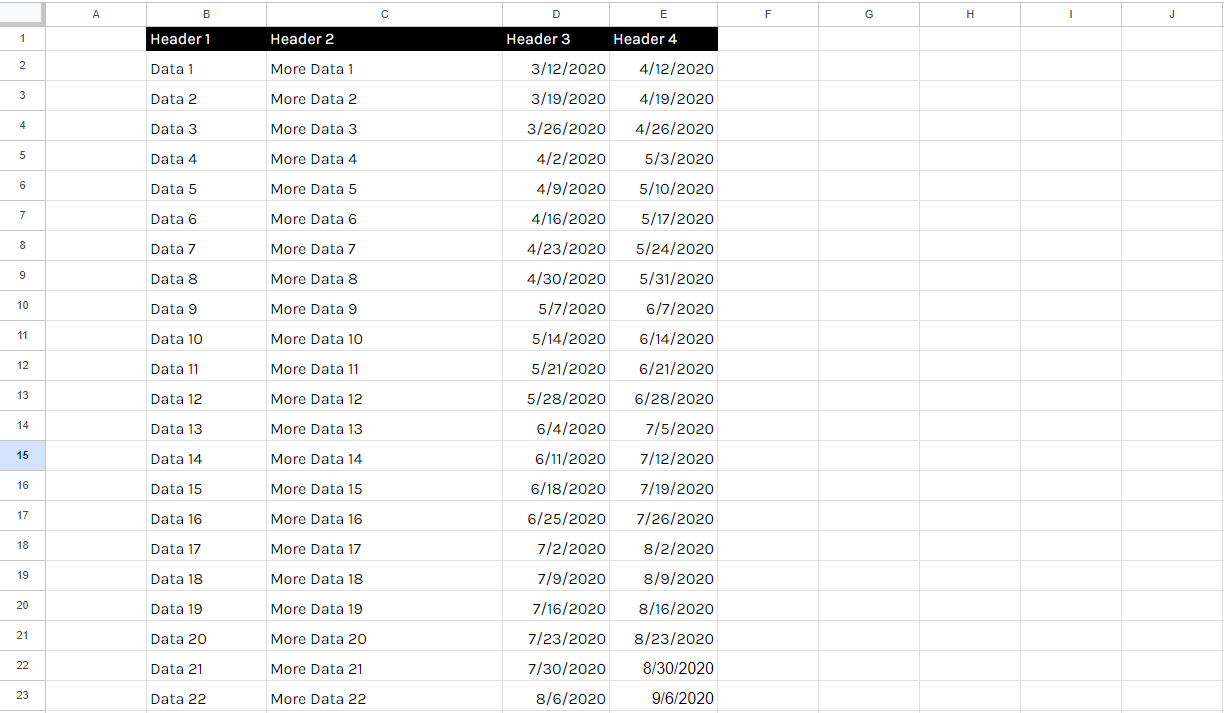Select the cell containing Data 1
The height and width of the screenshot is (713, 1224).
click(x=206, y=66)
